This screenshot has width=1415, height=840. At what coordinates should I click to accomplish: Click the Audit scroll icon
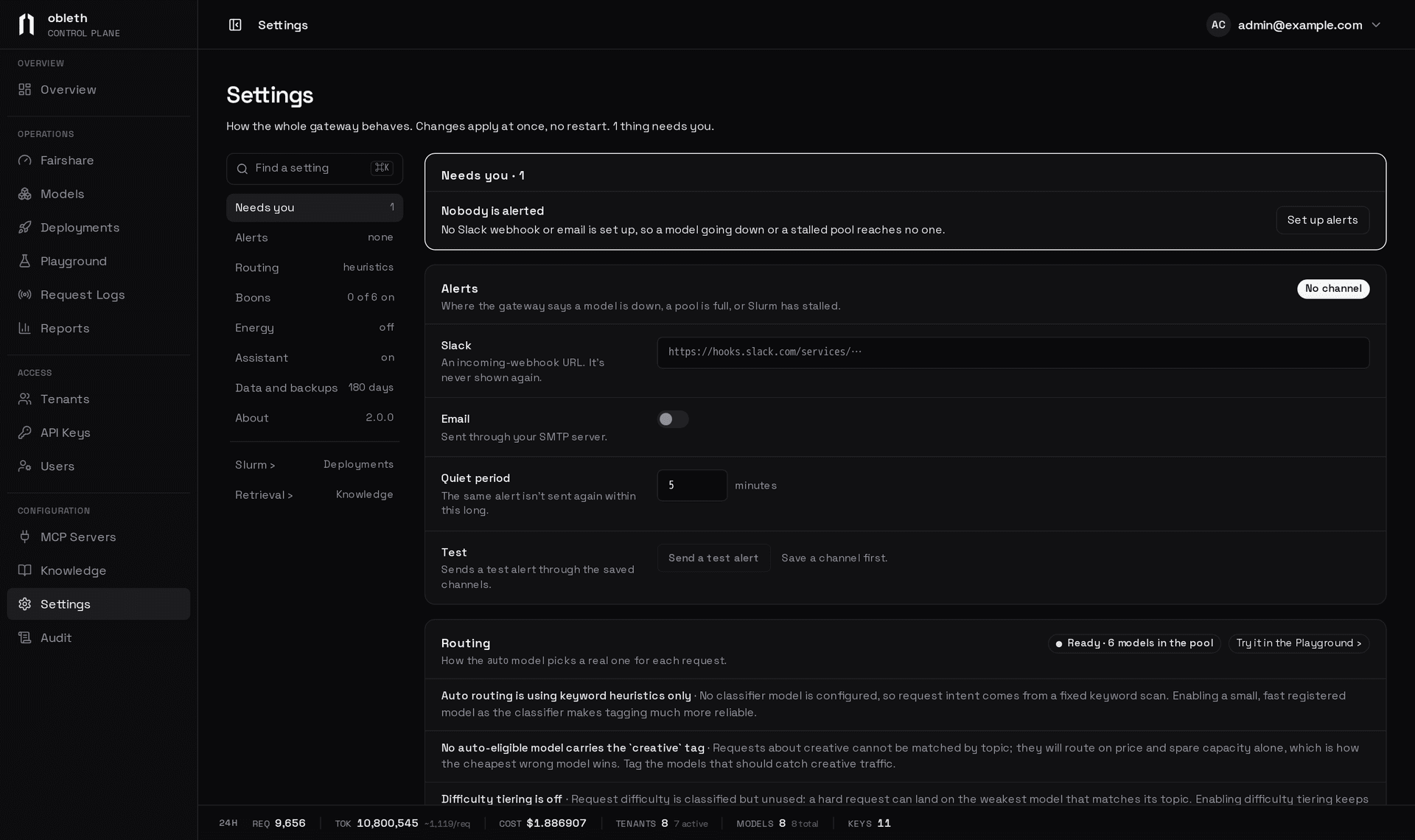click(x=25, y=637)
